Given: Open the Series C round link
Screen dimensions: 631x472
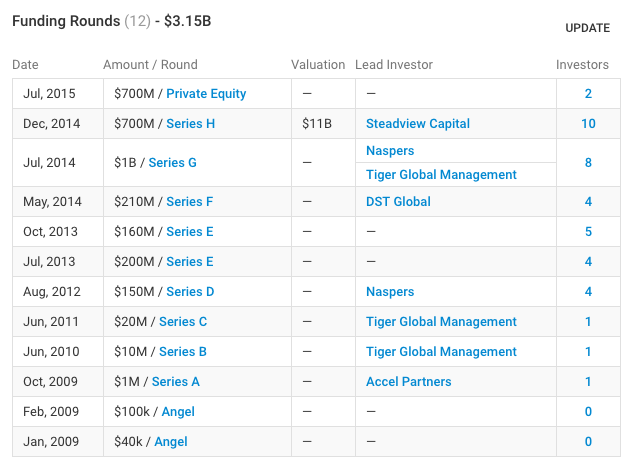Looking at the screenshot, I should click(183, 322).
